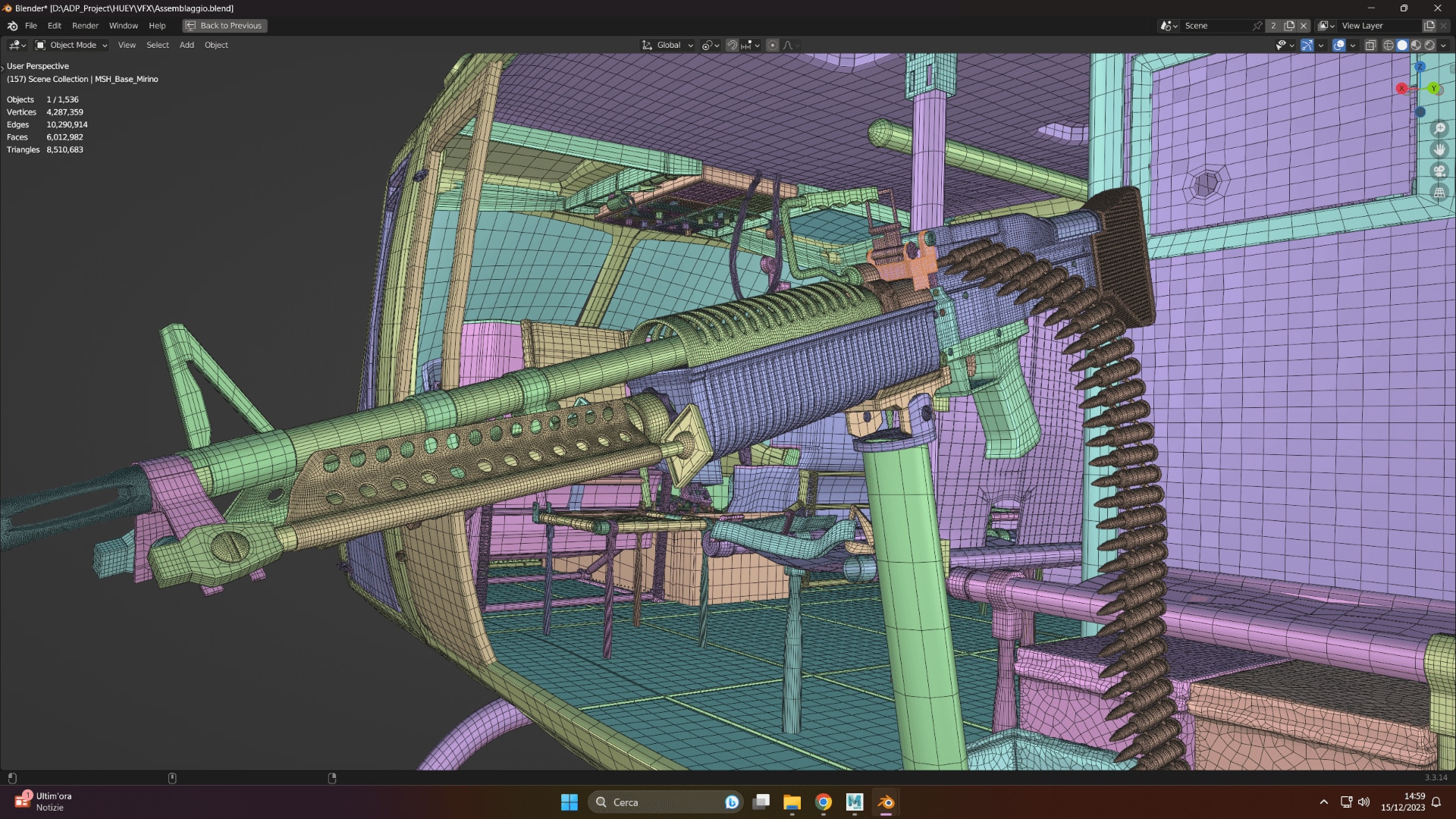Click the Y axis on navigation gizmo
Screen dimensions: 1456x819
(1434, 89)
